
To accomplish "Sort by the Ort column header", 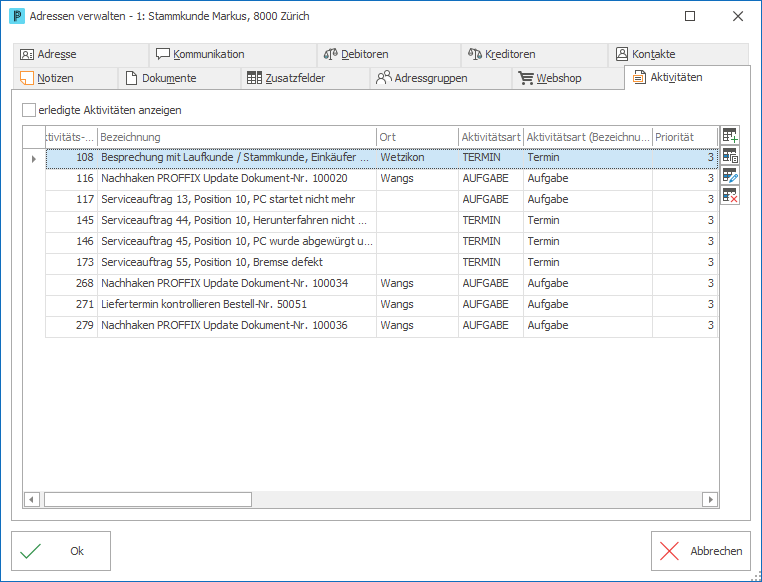I will tap(417, 137).
